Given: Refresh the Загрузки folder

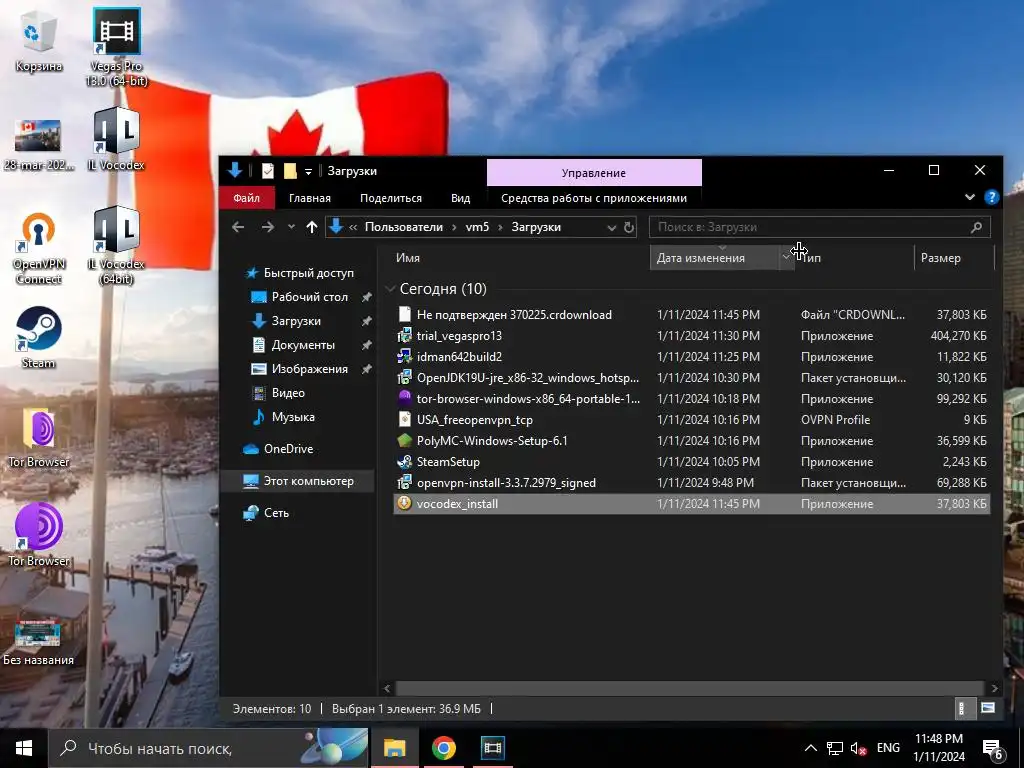Looking at the screenshot, I should coord(628,227).
